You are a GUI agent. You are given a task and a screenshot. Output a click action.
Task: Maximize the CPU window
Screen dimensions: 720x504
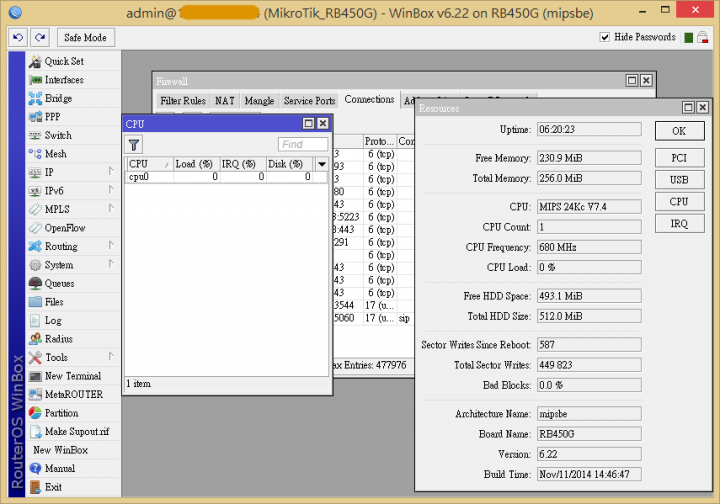(x=309, y=123)
